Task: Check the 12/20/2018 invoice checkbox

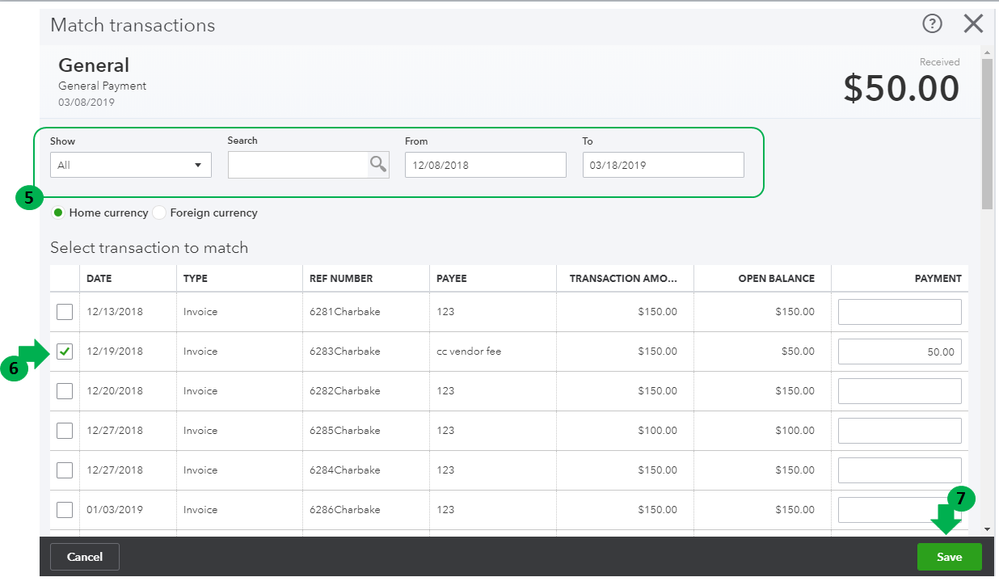Action: coord(65,391)
